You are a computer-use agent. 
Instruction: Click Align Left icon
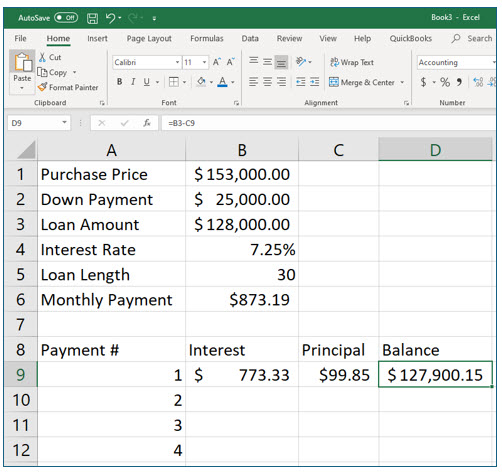coord(254,82)
